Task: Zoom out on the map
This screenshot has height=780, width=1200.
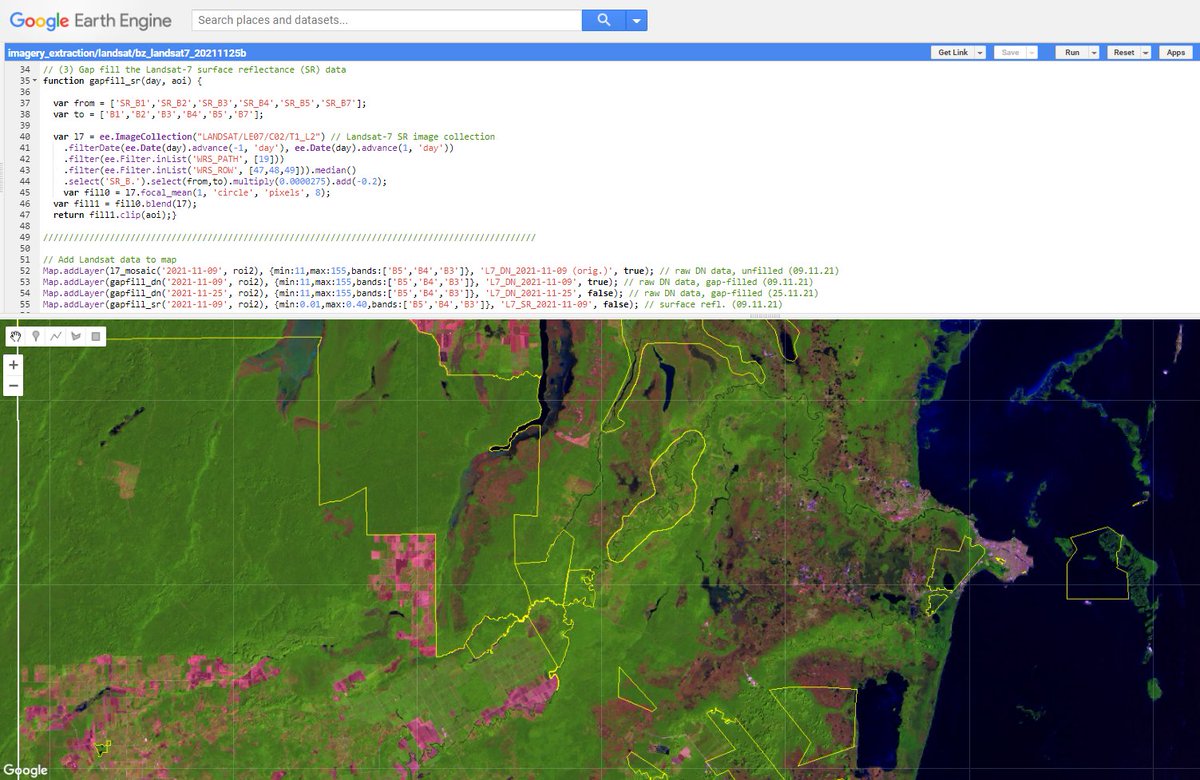Action: [13, 386]
